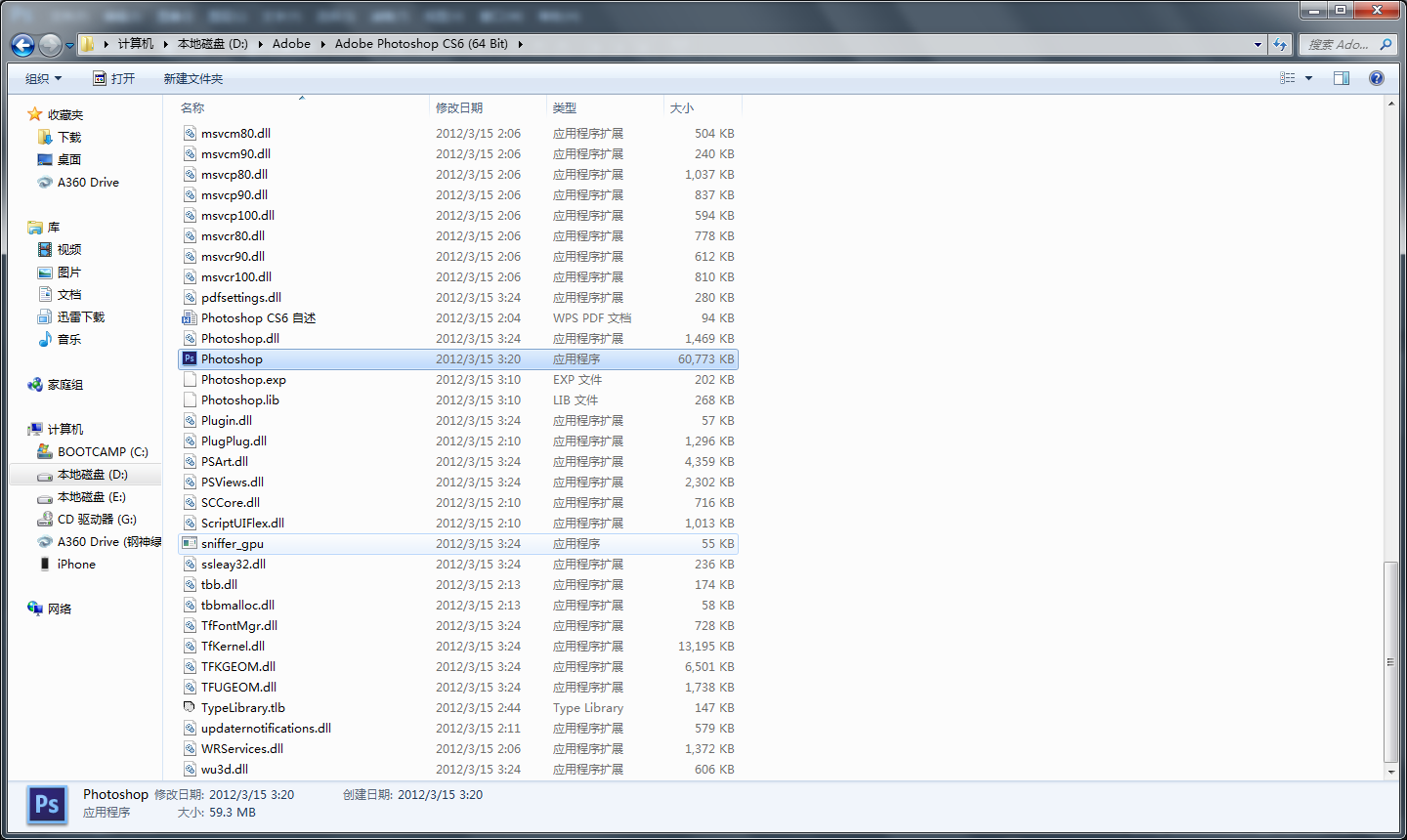
Task: Click the search box for Adobe folder
Action: pos(1346,44)
